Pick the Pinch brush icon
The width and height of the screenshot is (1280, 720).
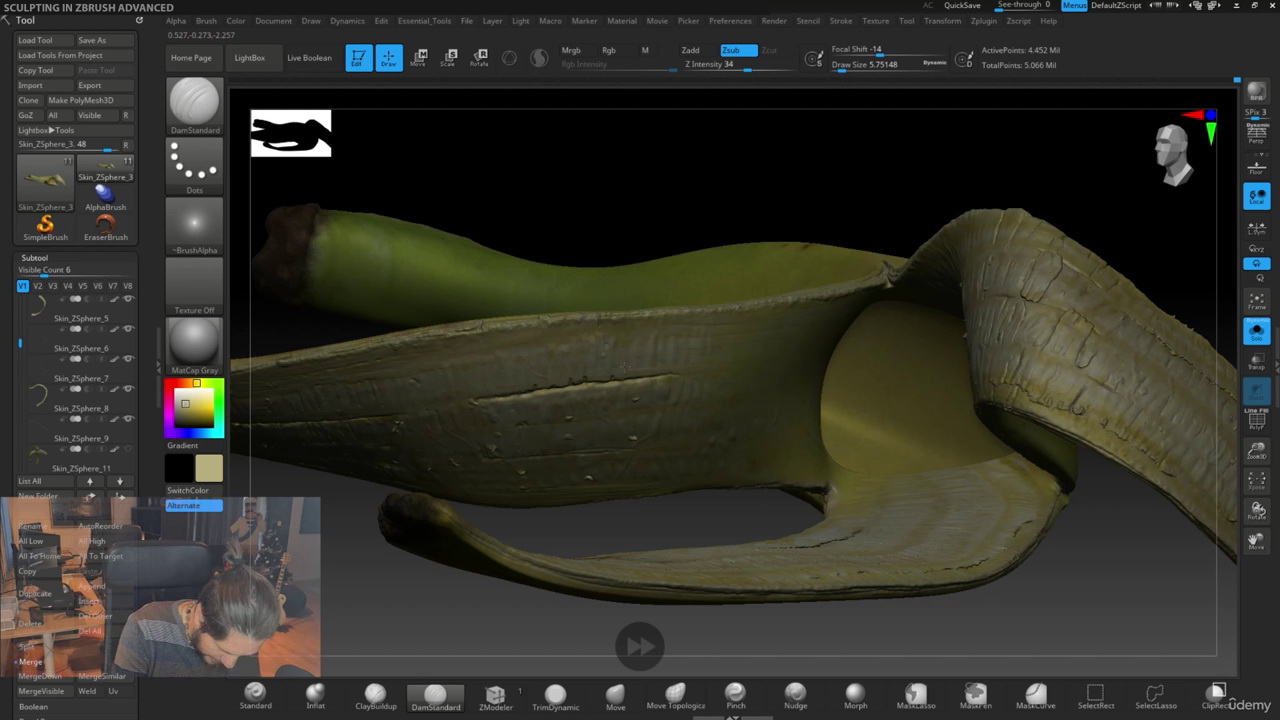(x=735, y=697)
